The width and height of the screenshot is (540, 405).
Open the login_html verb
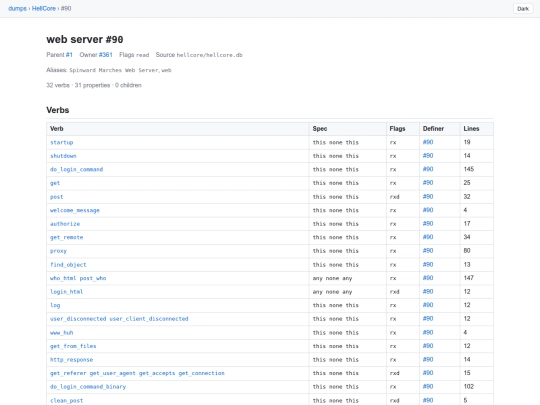[66, 292]
